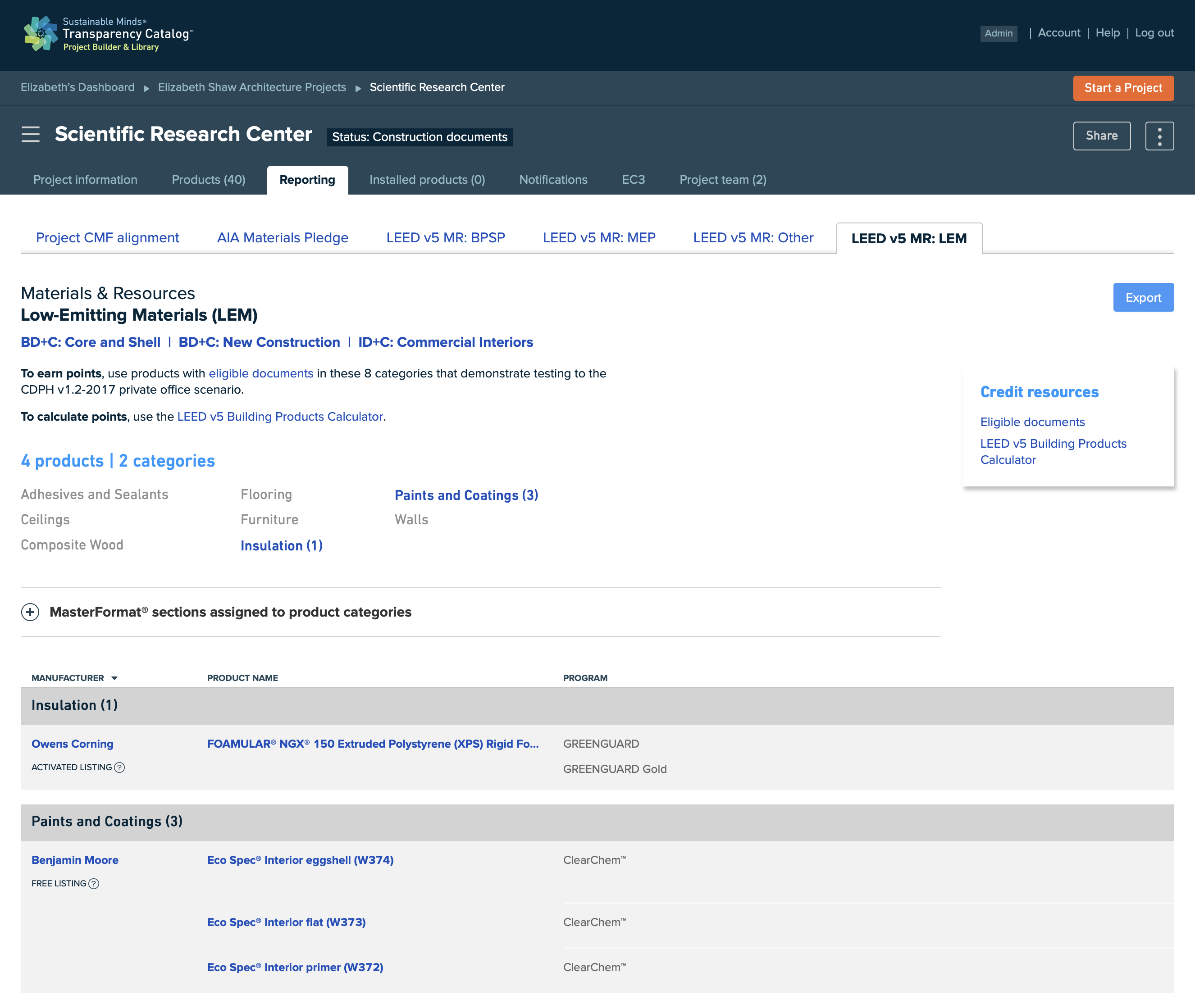
Task: Click the Furniture category text
Action: pyautogui.click(x=269, y=520)
